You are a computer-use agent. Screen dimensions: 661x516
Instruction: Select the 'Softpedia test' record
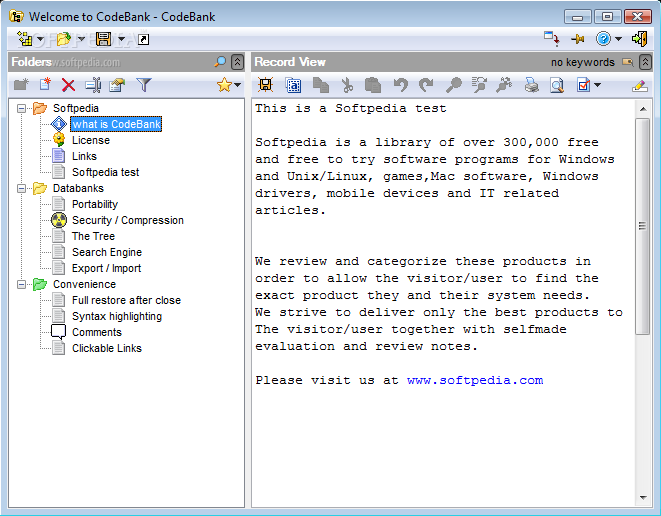click(105, 172)
